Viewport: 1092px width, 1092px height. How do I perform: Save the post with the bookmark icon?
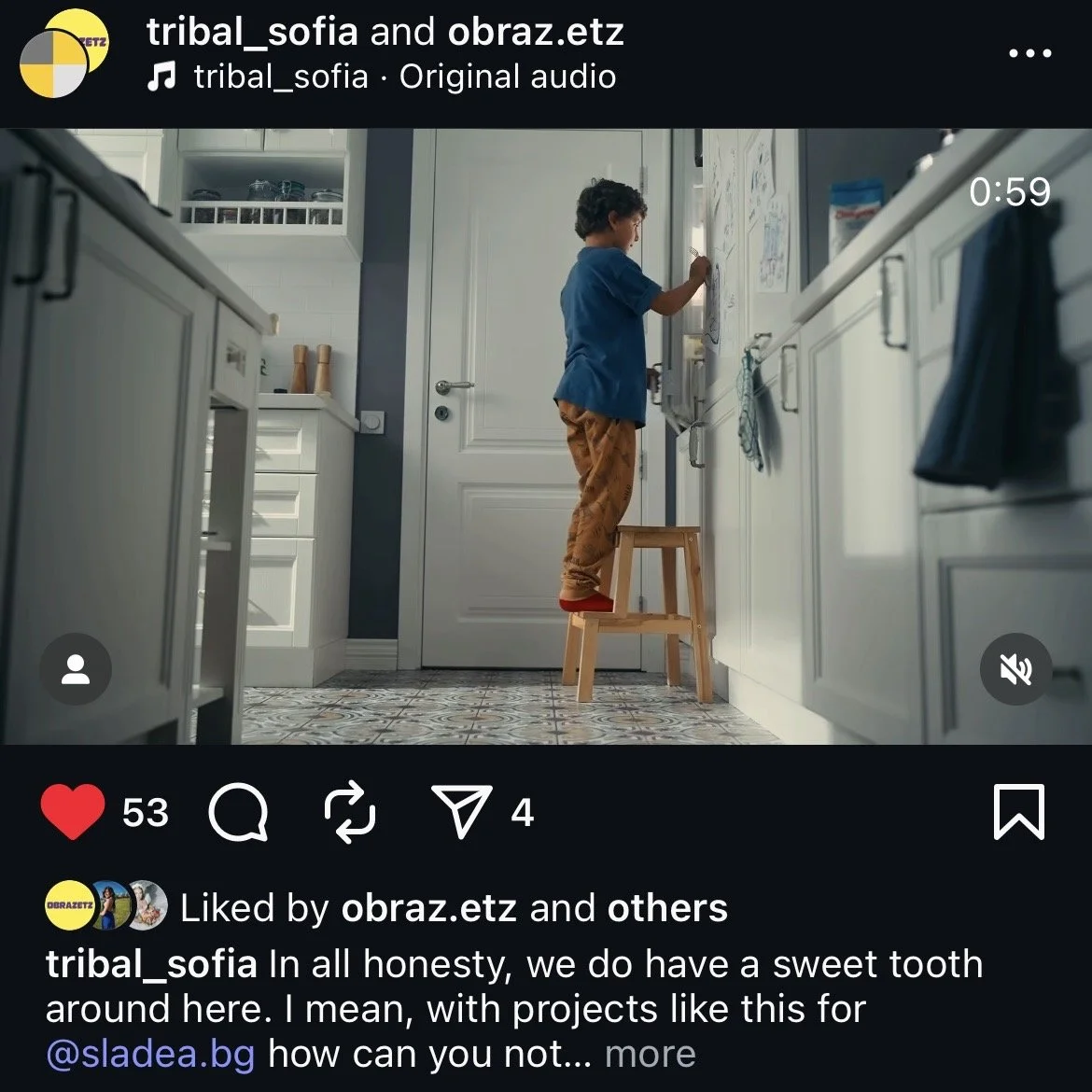tap(1019, 812)
